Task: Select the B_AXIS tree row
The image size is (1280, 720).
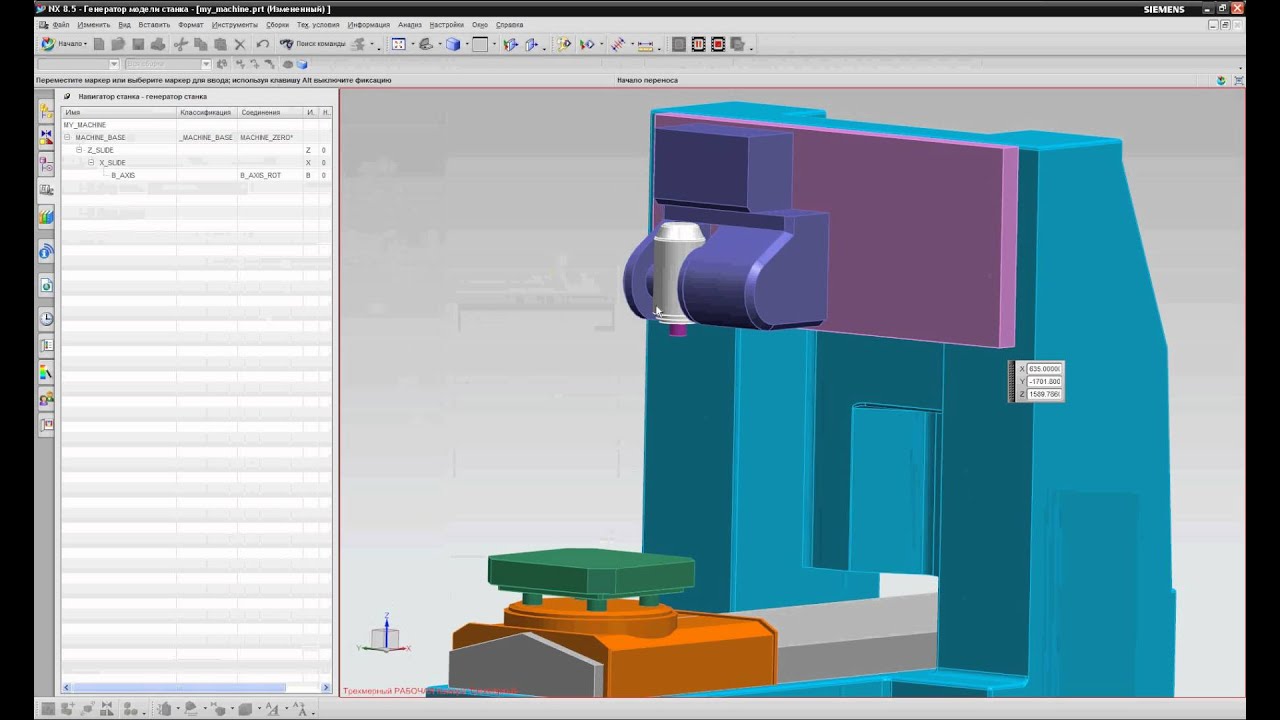Action: click(x=196, y=175)
